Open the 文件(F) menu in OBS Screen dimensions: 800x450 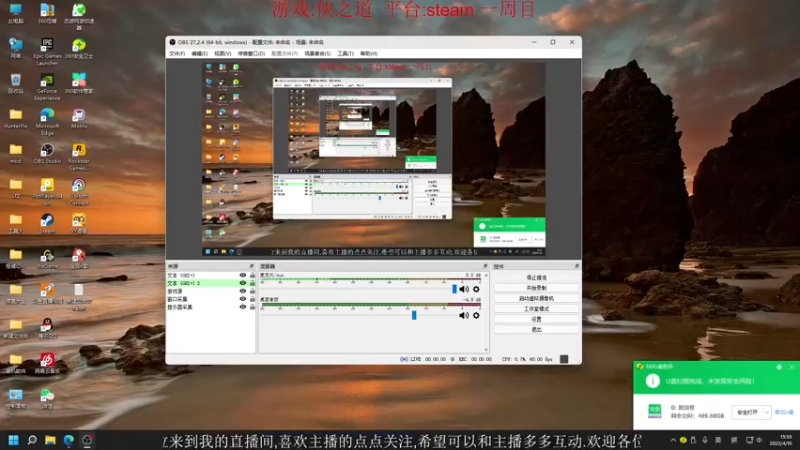click(x=177, y=54)
